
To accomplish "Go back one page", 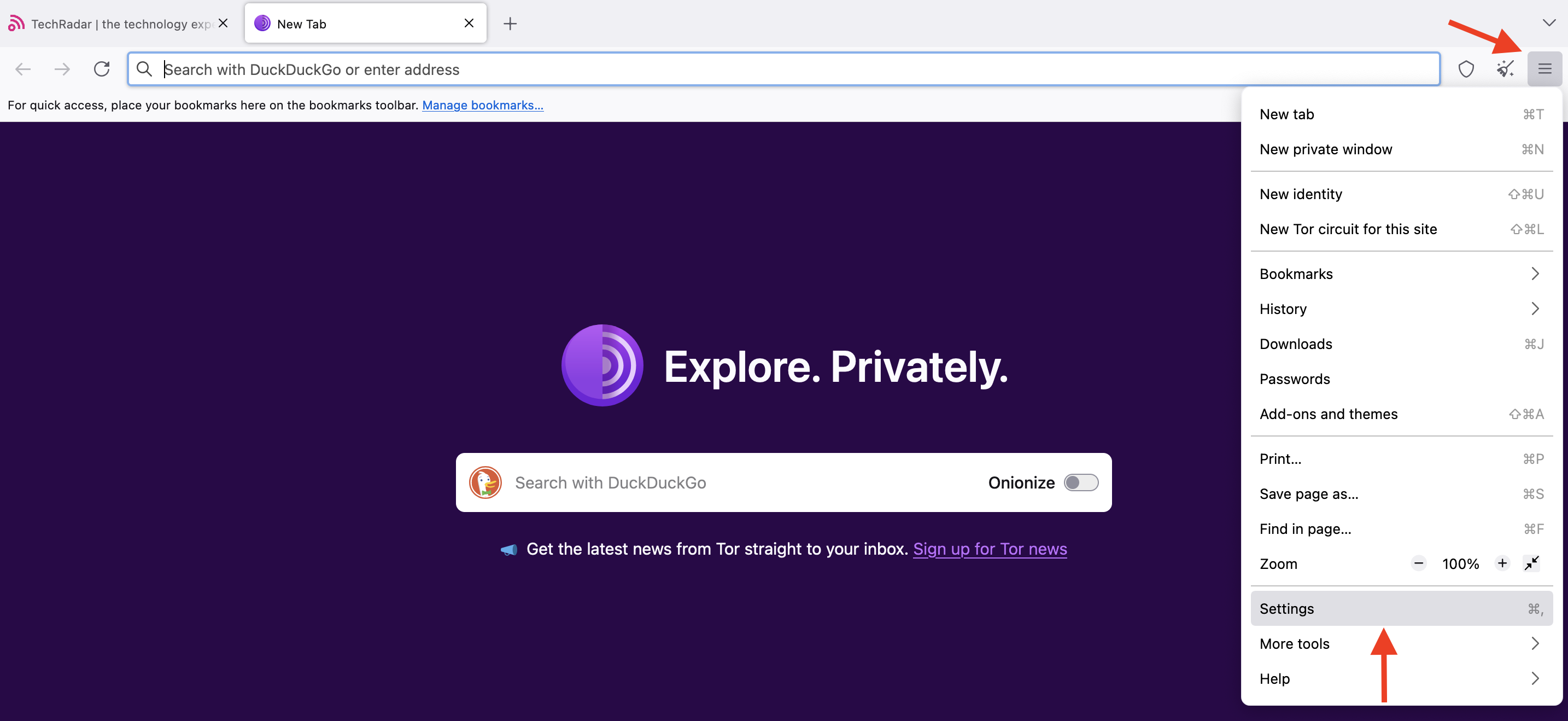I will point(23,69).
